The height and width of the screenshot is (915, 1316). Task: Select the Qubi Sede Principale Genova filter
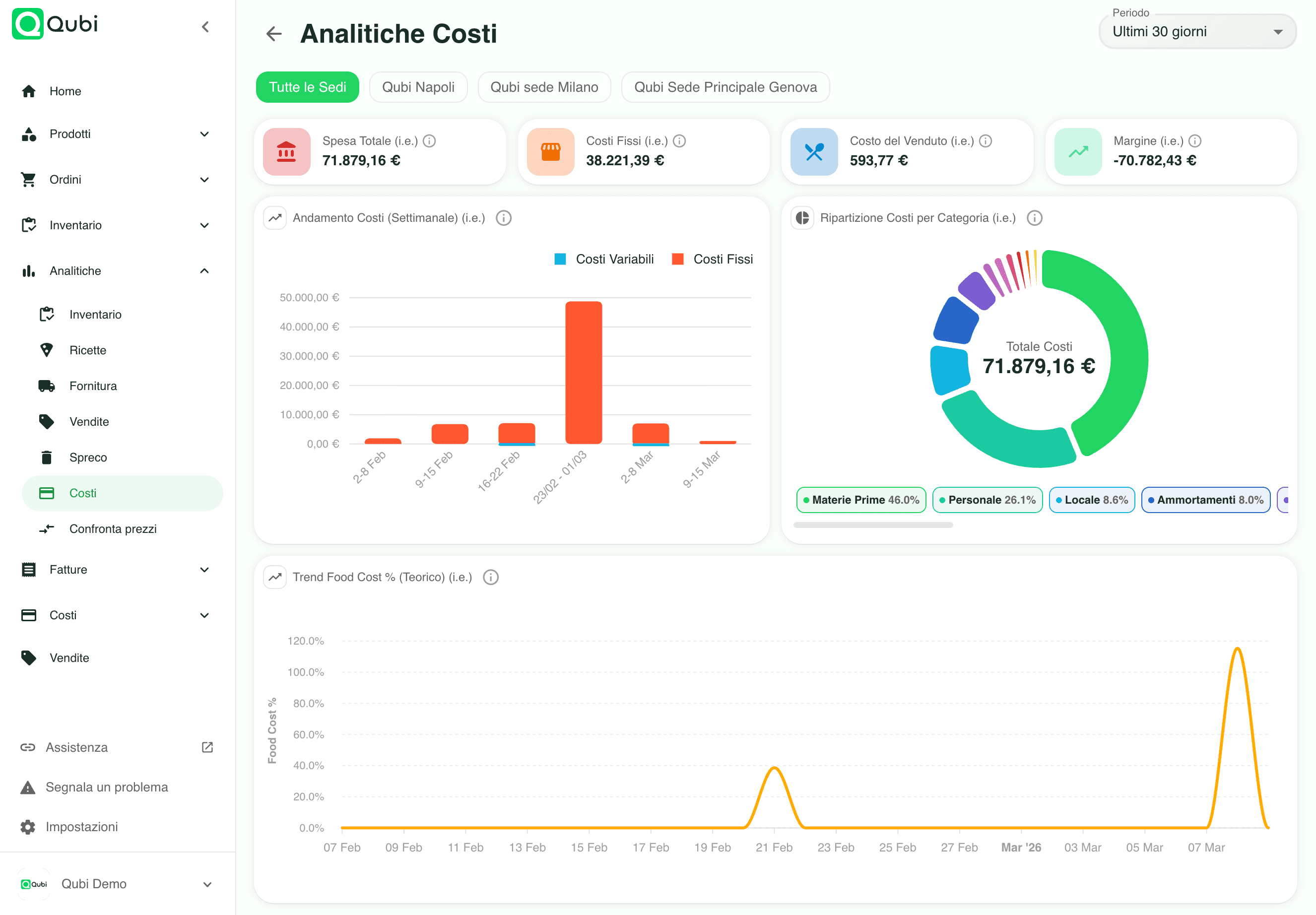(x=725, y=87)
